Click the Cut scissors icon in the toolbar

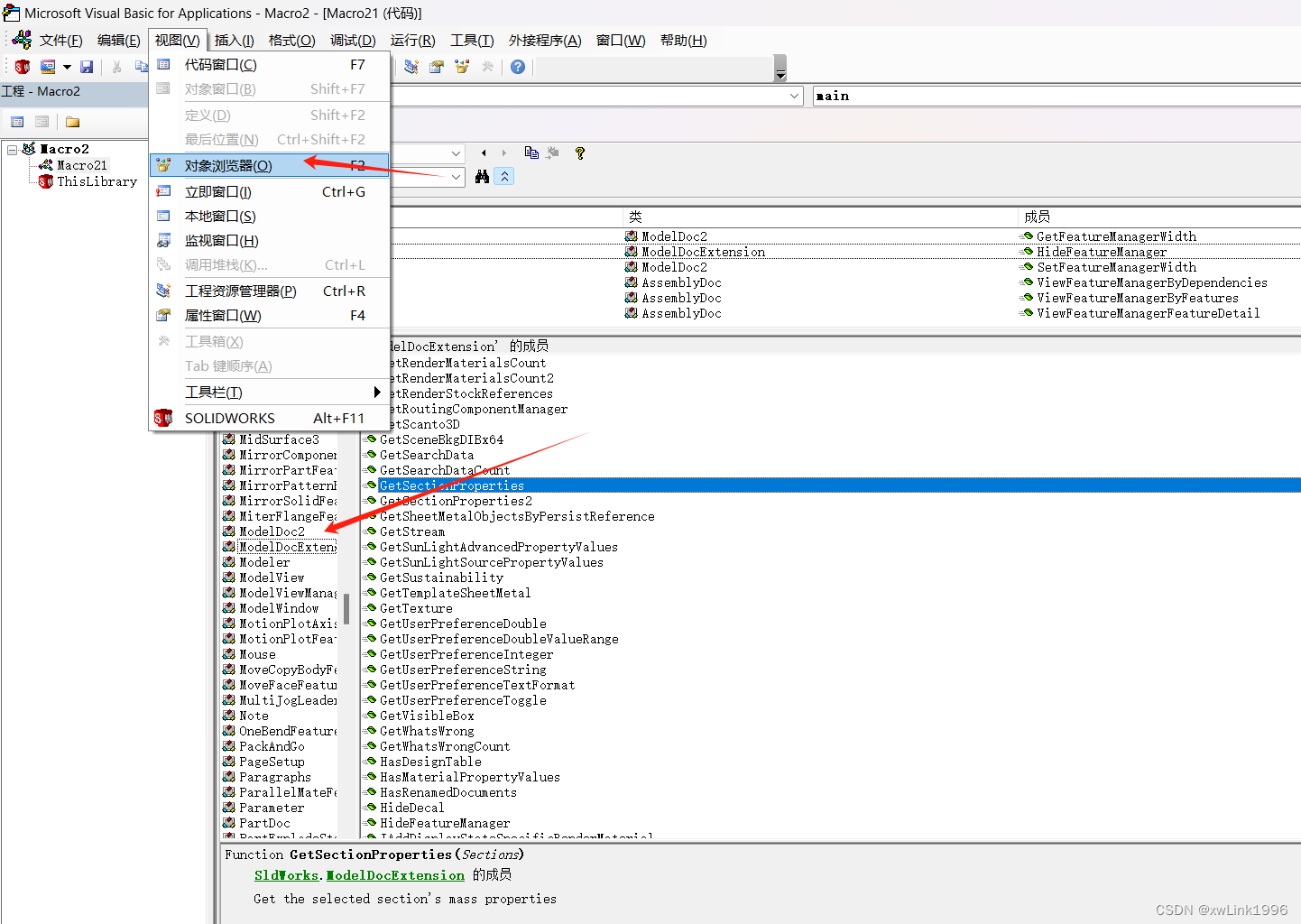click(116, 67)
